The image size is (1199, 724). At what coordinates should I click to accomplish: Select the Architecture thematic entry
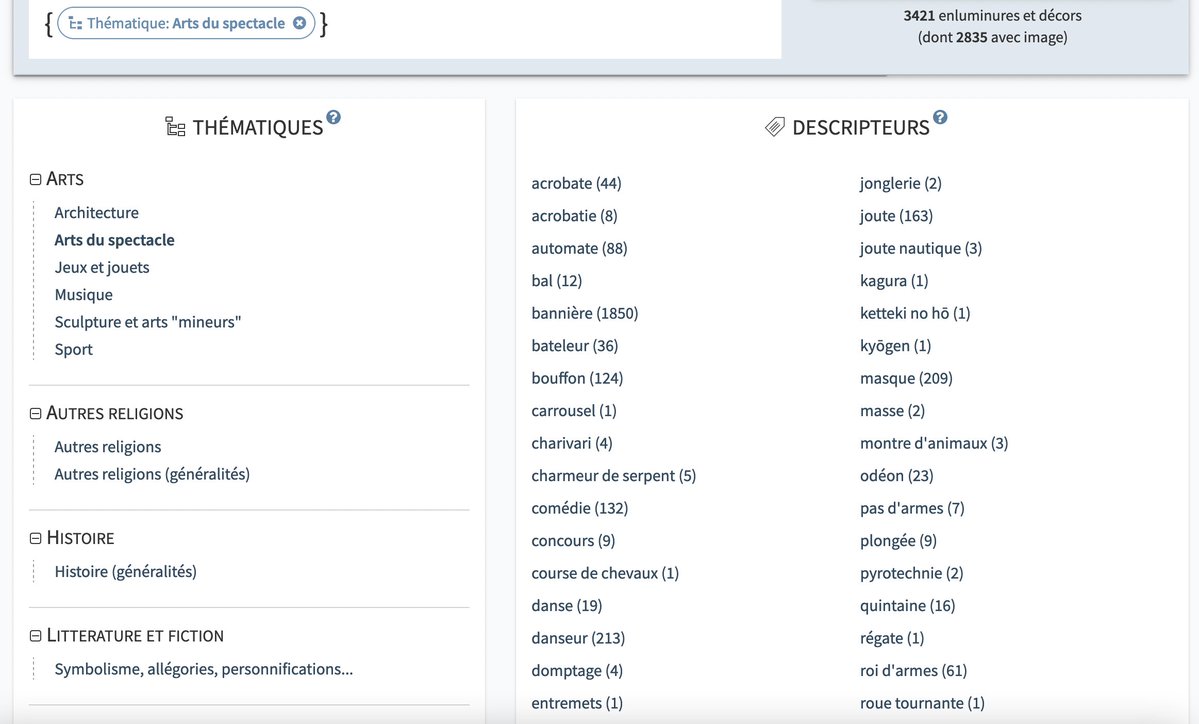point(96,212)
